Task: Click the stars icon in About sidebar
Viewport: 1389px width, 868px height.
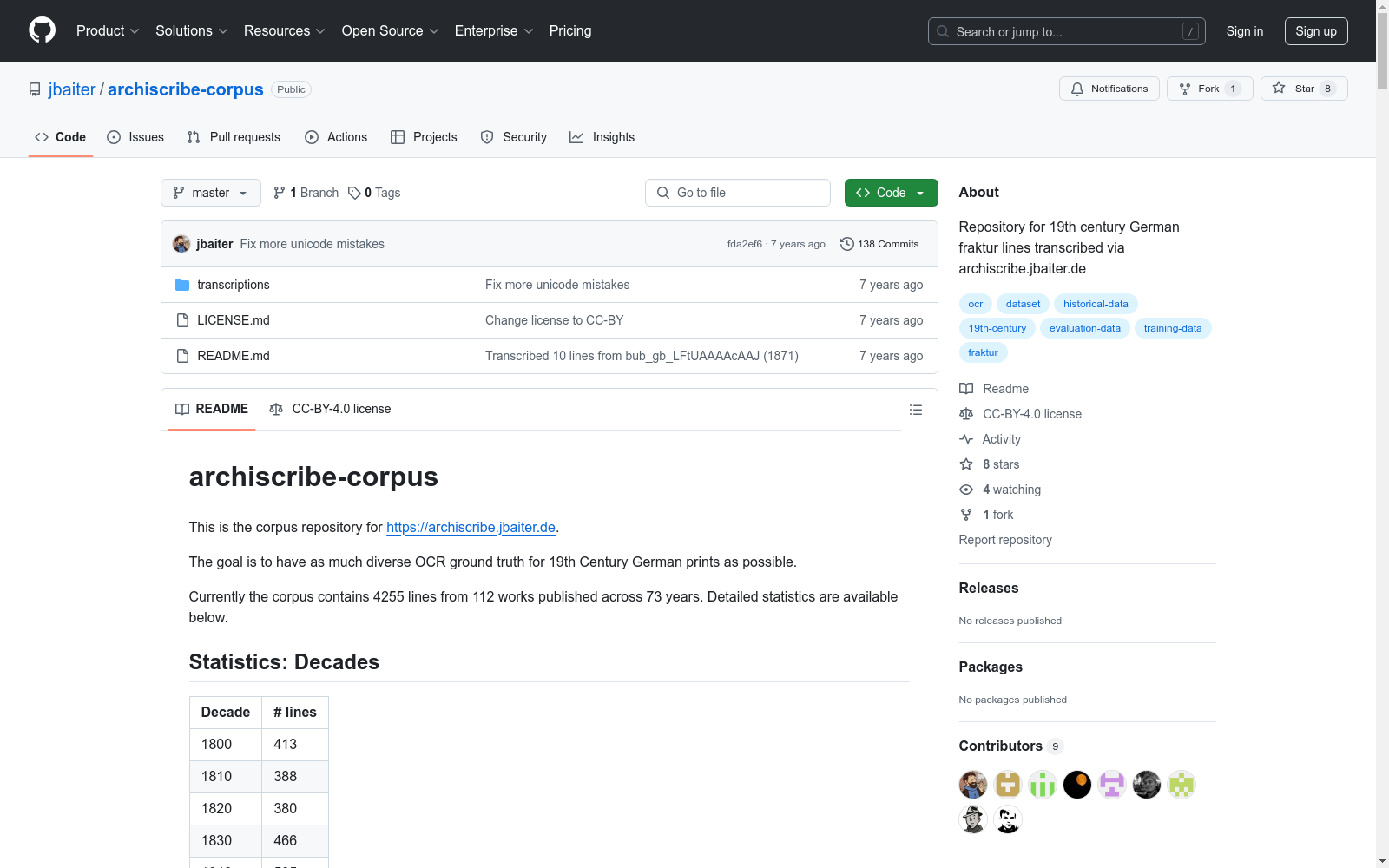Action: 966,464
